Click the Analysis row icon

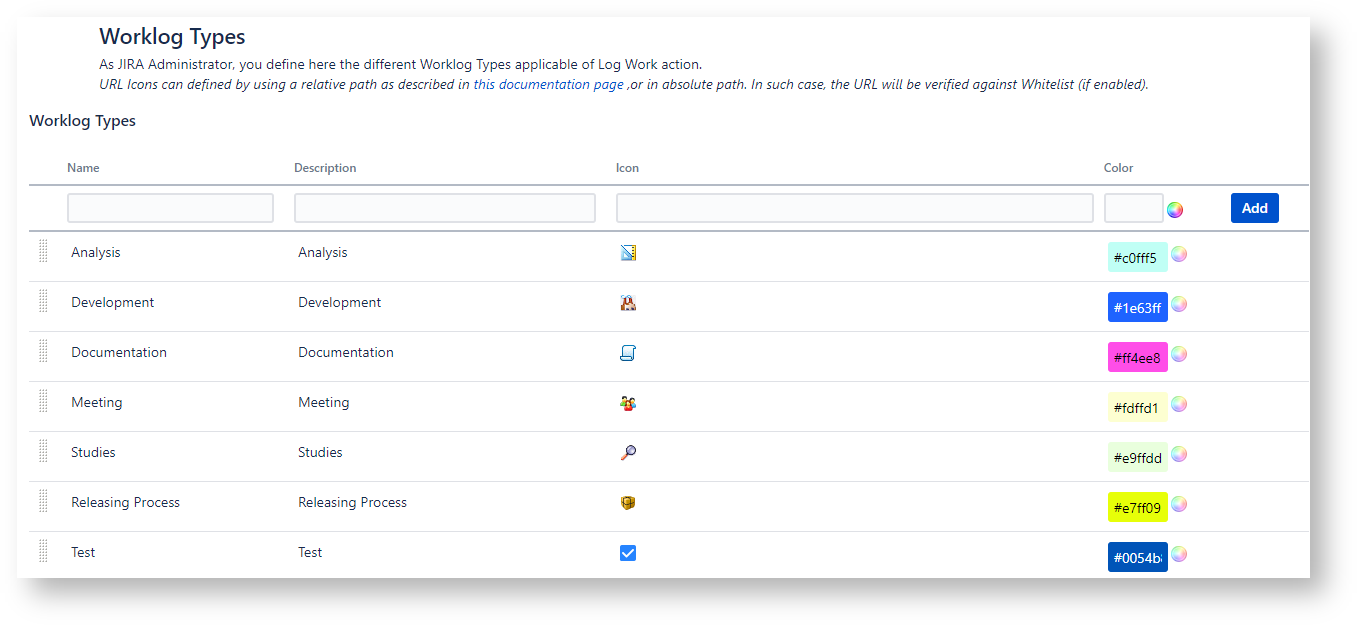click(628, 253)
